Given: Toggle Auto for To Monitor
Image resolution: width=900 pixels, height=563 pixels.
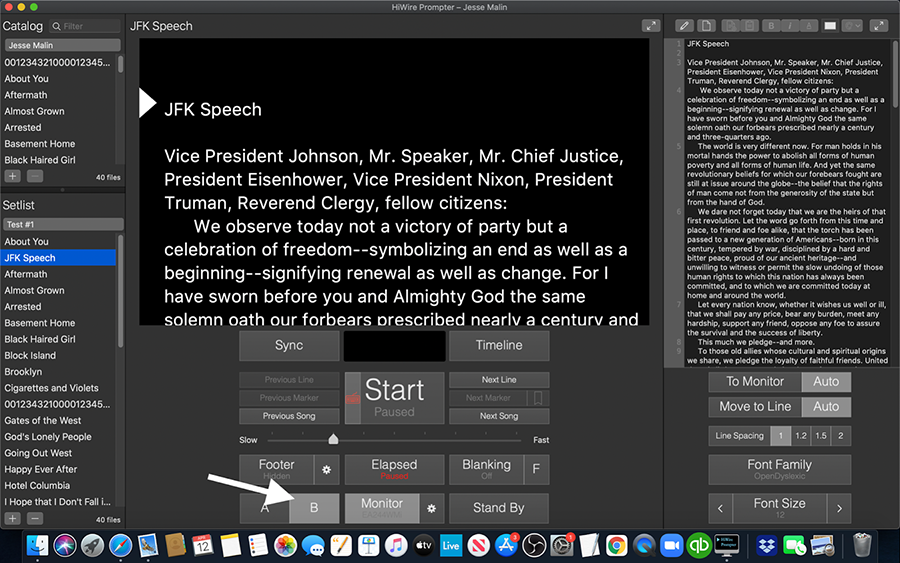Looking at the screenshot, I should 826,382.
